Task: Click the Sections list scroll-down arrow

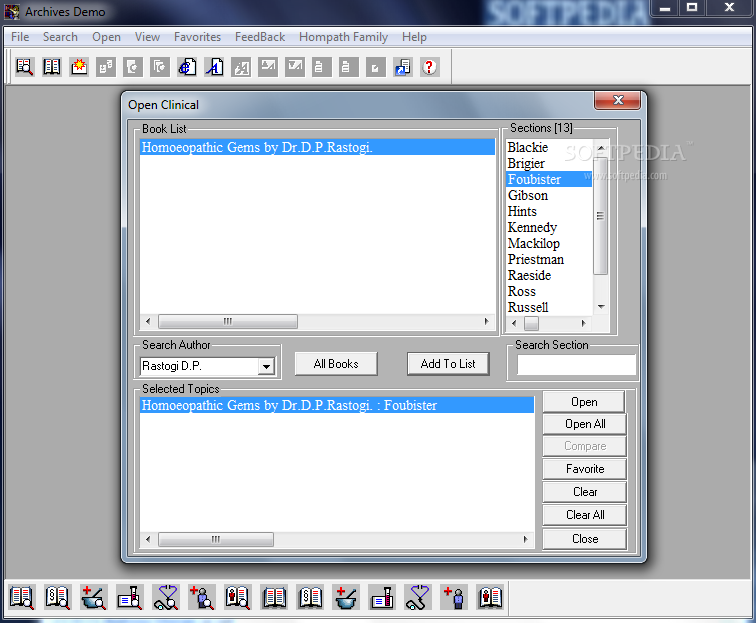Action: point(601,307)
